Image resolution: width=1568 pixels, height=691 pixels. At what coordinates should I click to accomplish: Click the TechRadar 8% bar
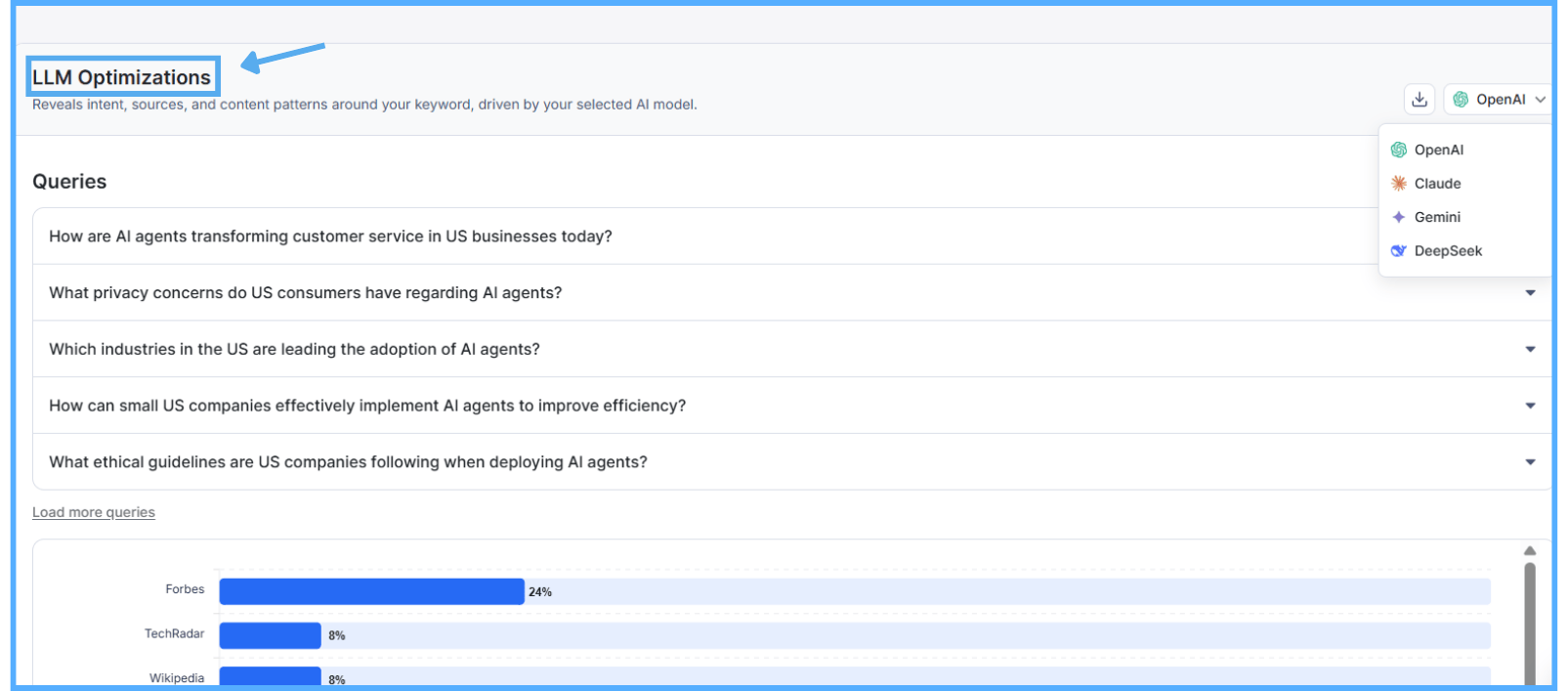click(270, 635)
